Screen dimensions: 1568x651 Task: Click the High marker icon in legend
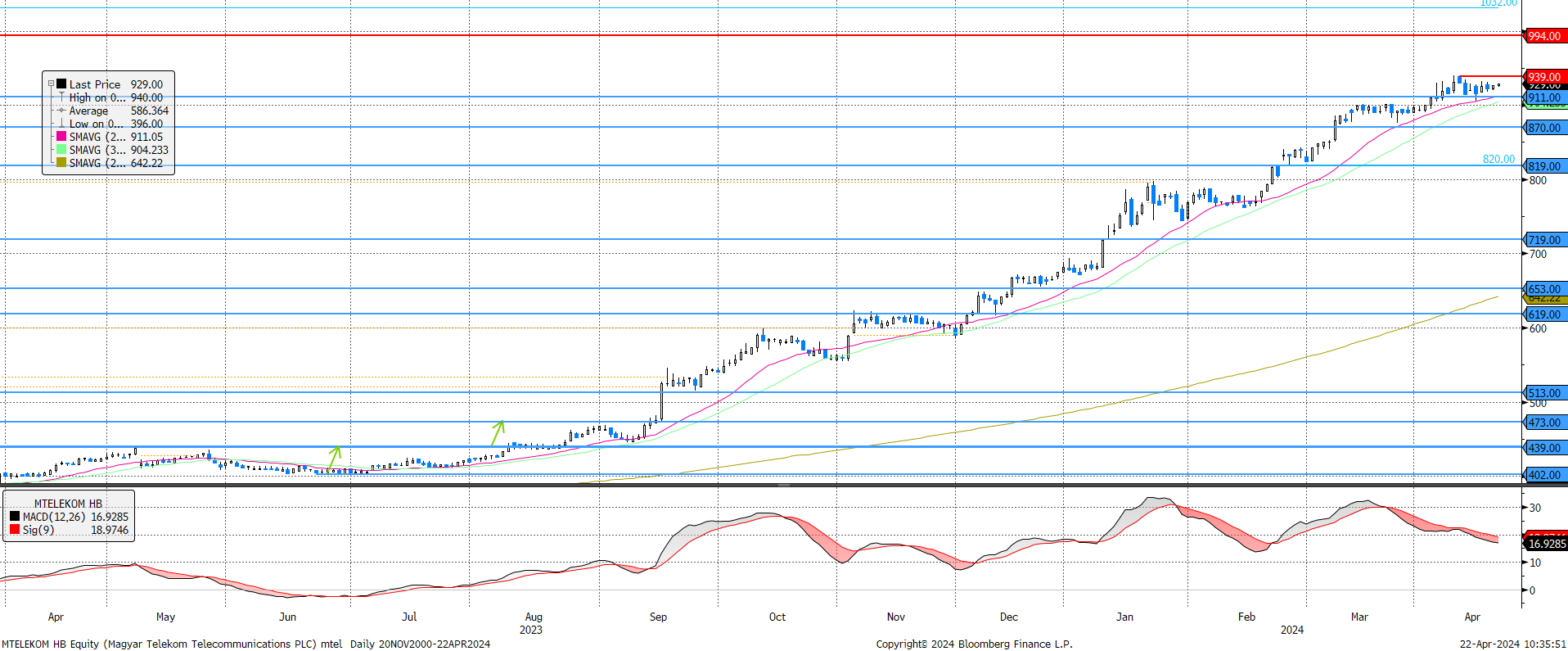[x=61, y=97]
